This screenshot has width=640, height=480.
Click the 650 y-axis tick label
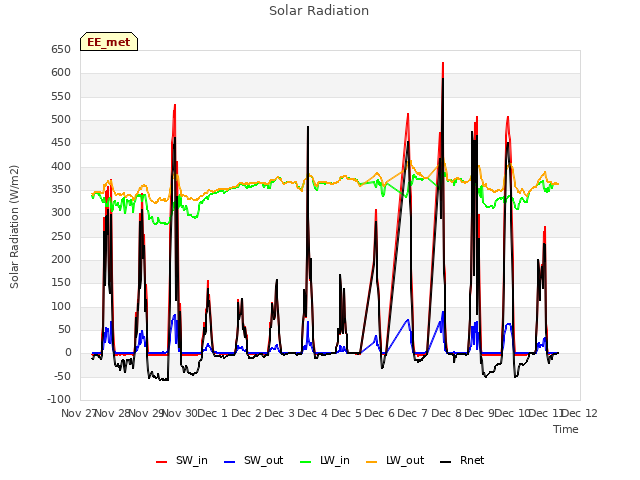pyautogui.click(x=61, y=49)
